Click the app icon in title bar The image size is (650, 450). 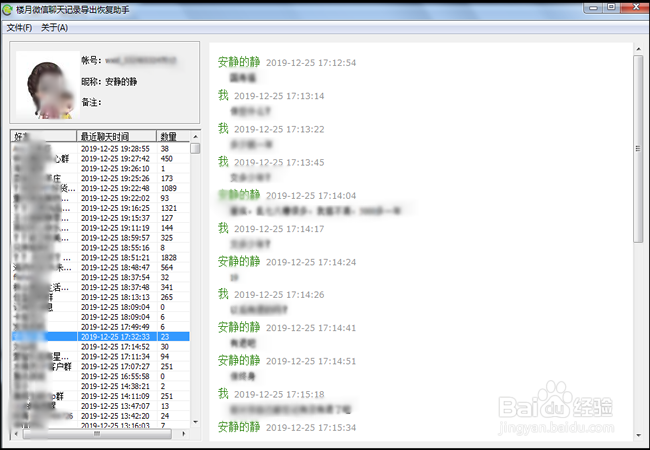tap(7, 10)
